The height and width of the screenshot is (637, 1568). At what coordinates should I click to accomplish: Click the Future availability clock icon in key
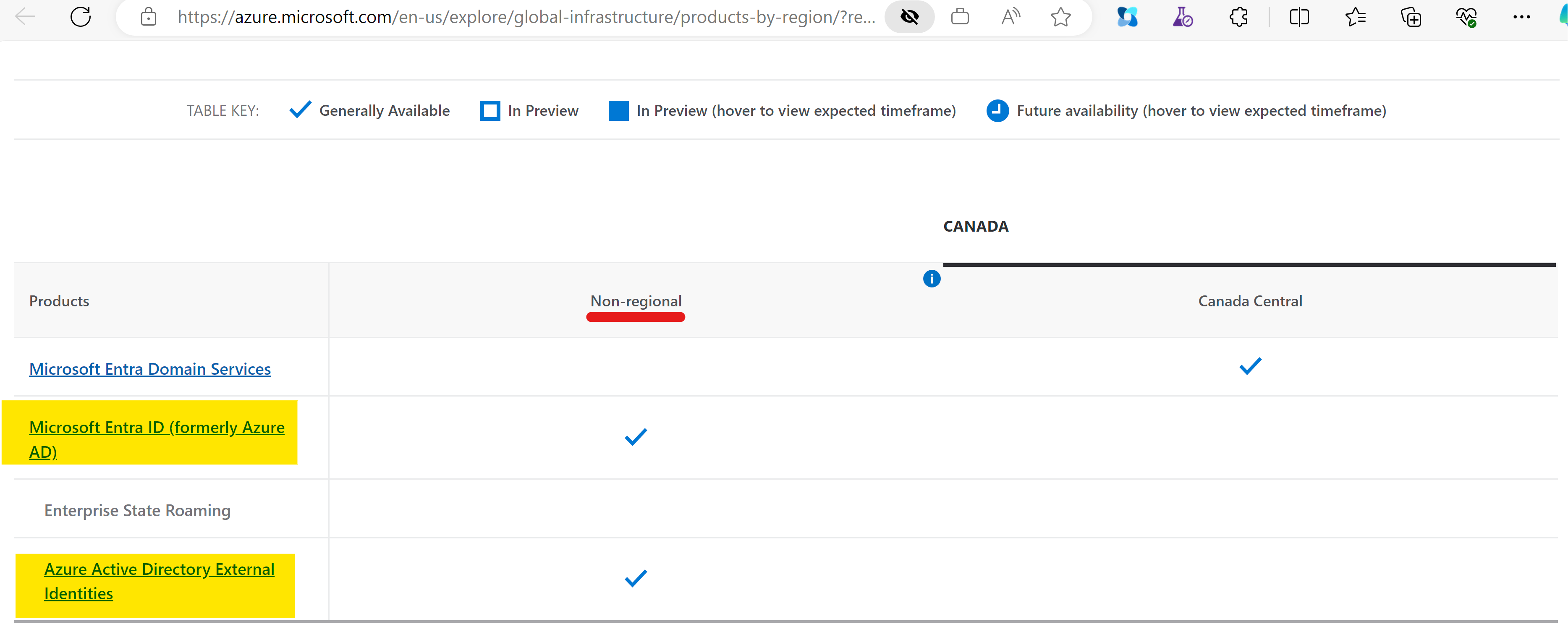[997, 111]
